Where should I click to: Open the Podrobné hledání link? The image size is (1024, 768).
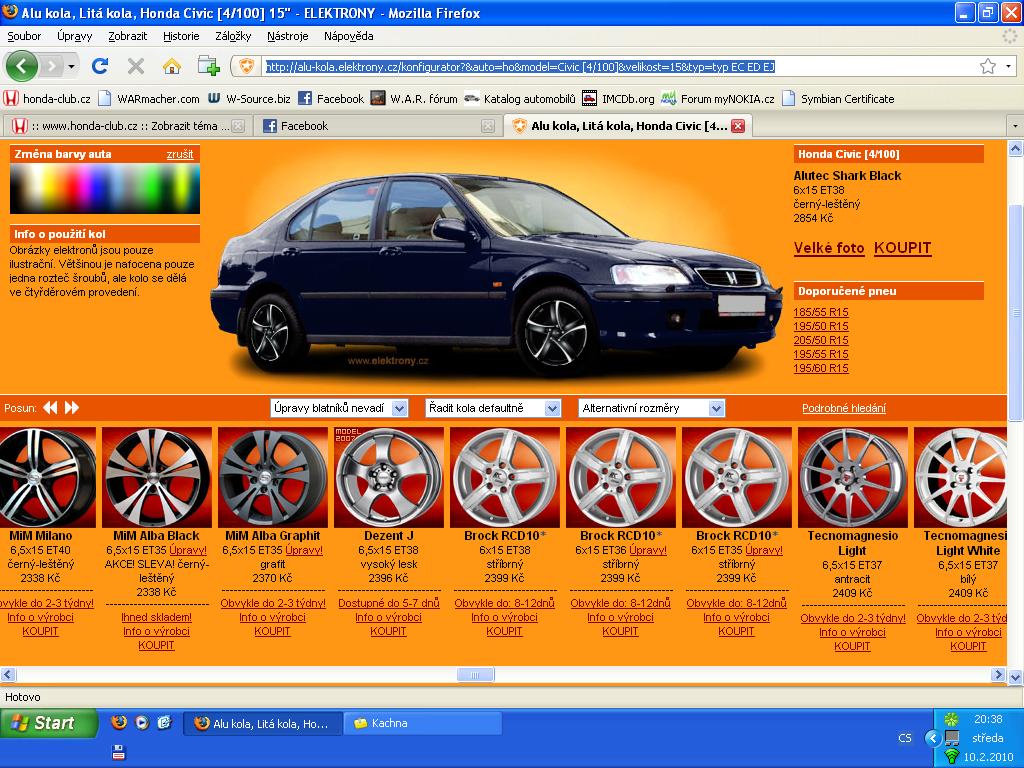click(x=843, y=408)
